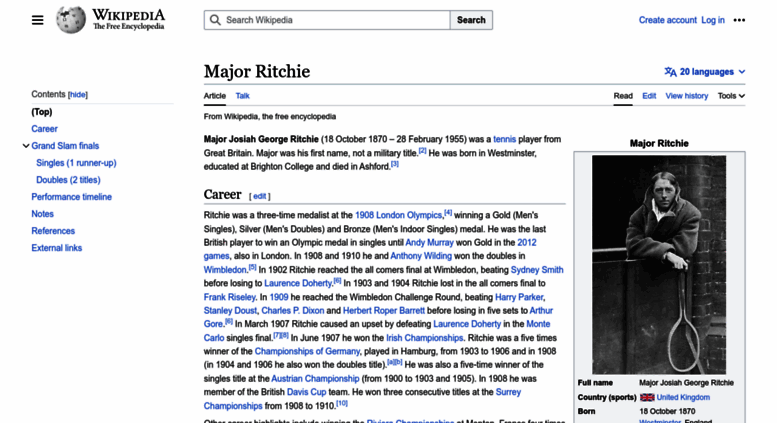
Task: Click the Full name value in infobox
Action: click(x=686, y=383)
